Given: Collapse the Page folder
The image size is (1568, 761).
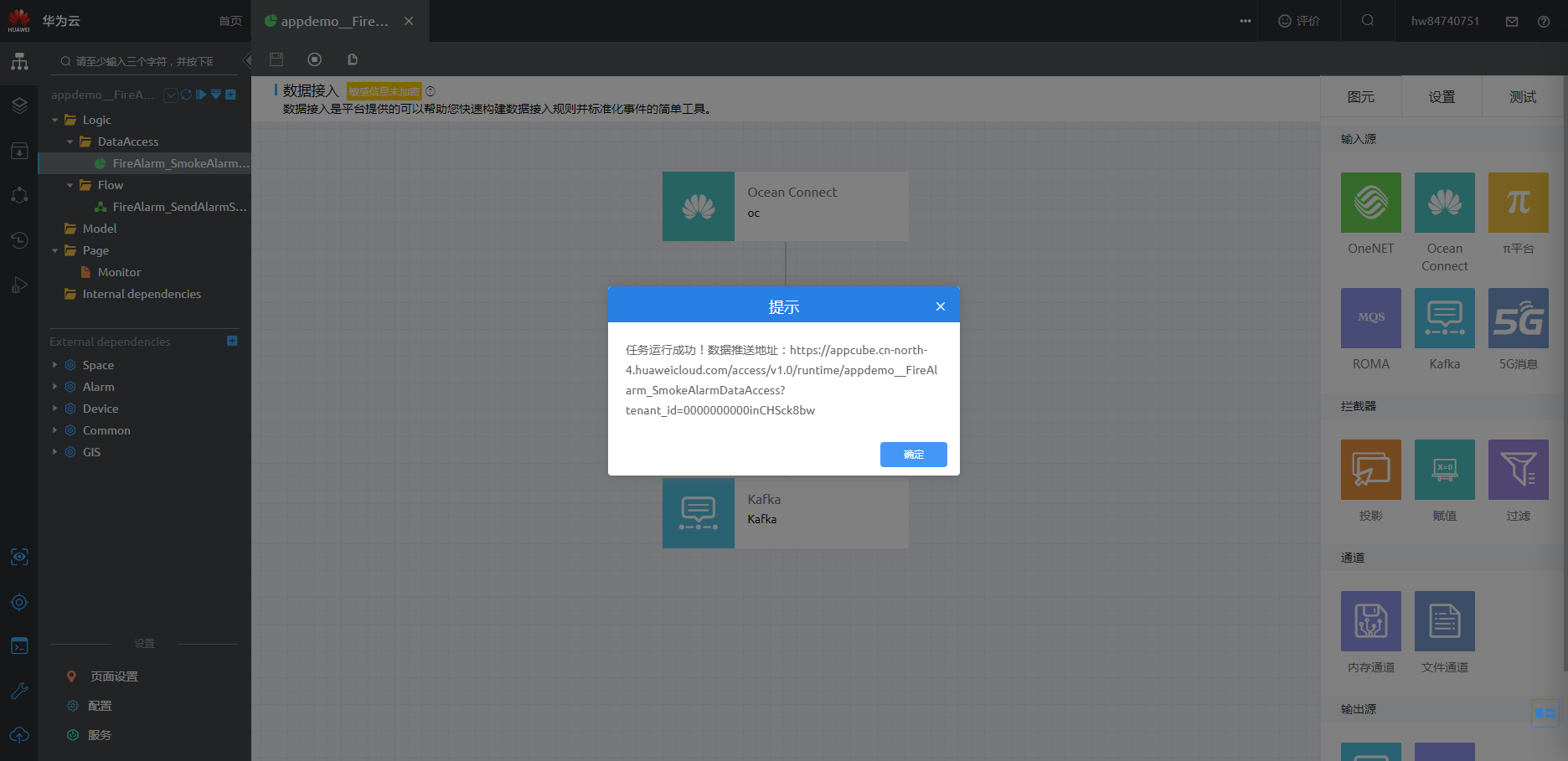Looking at the screenshot, I should pyautogui.click(x=55, y=250).
